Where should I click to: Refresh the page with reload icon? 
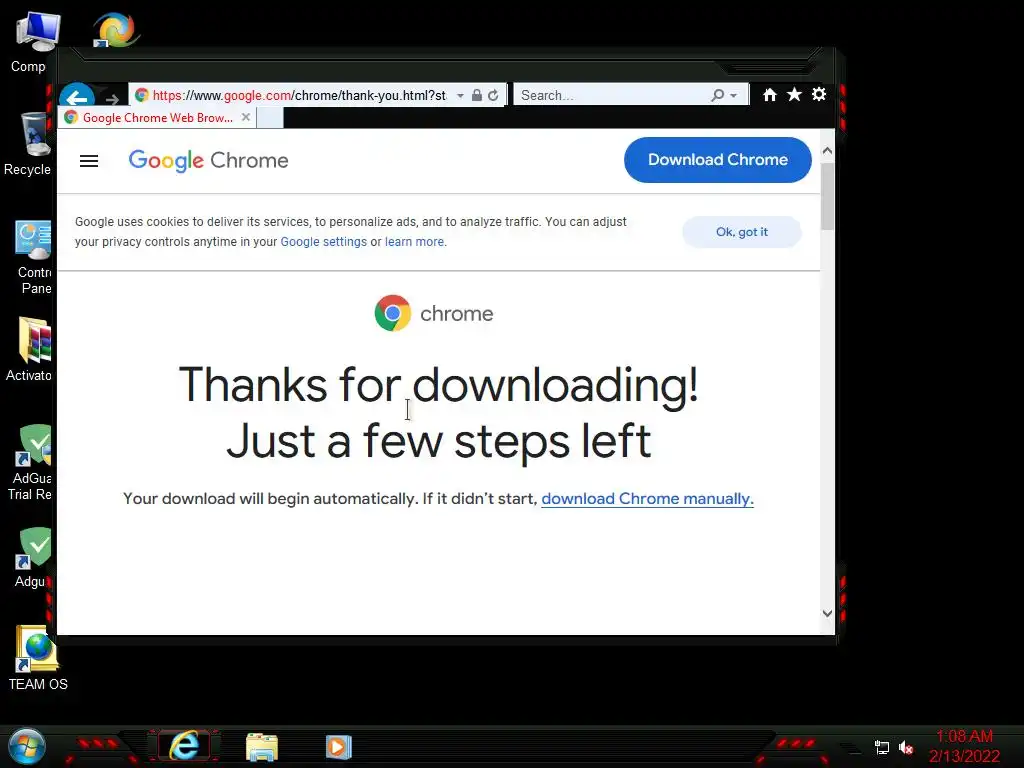[493, 95]
